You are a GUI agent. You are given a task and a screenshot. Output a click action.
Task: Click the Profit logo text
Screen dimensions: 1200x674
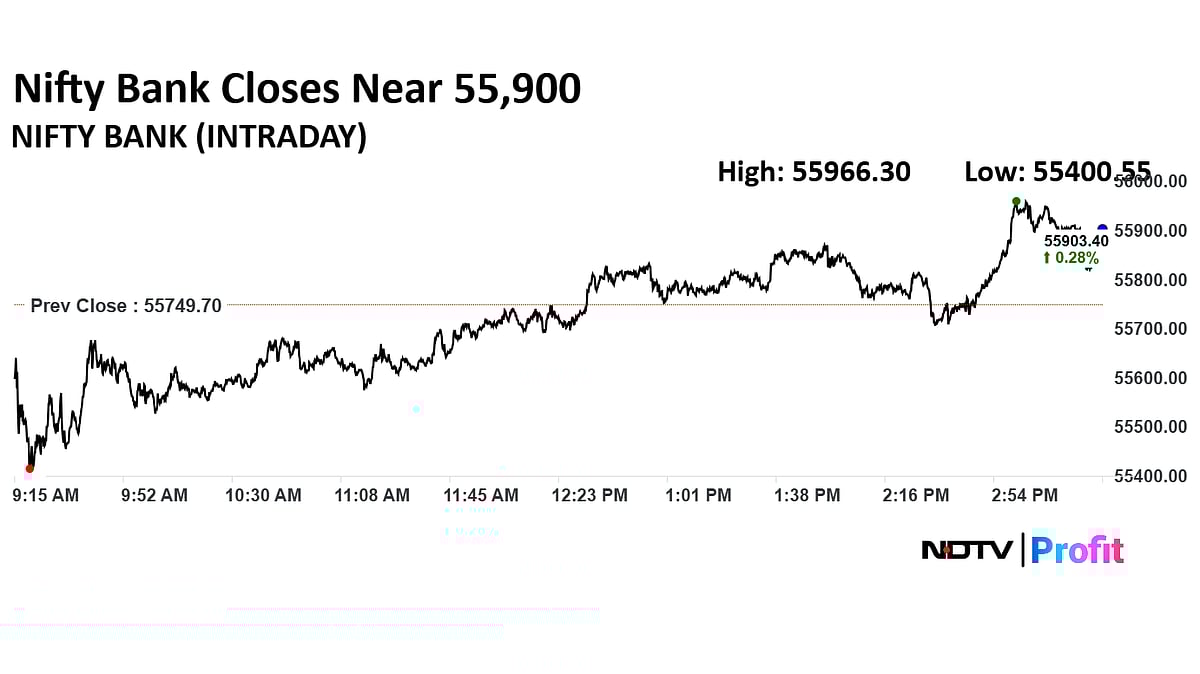click(1077, 550)
